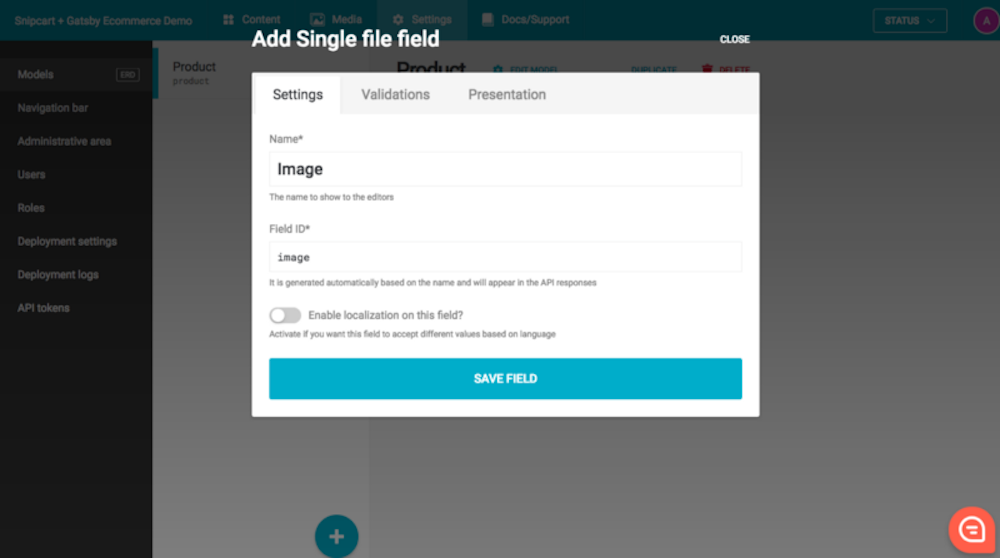The width and height of the screenshot is (1000, 558).
Task: Click the Media picture icon
Action: tap(317, 20)
